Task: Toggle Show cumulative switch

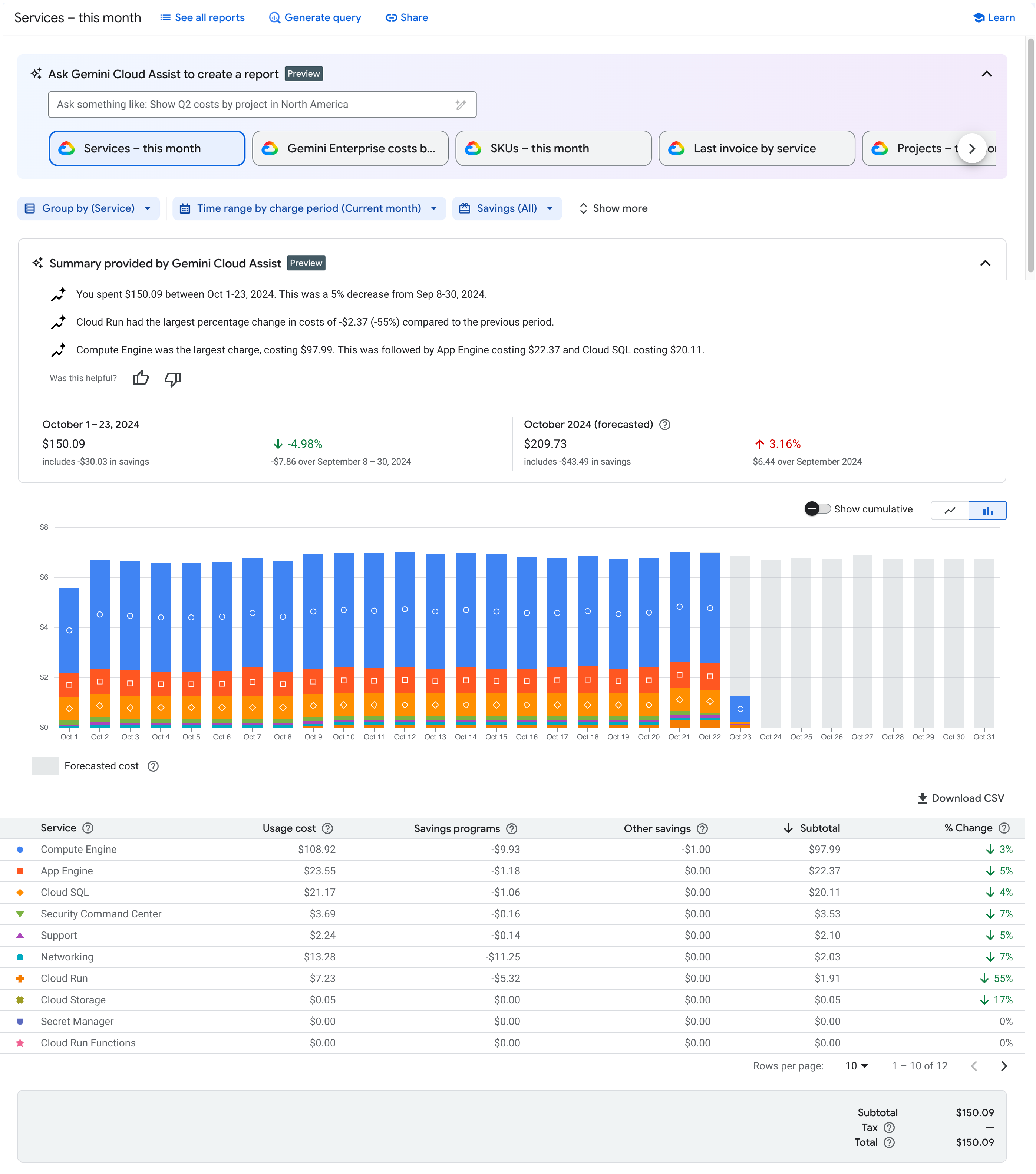Action: tap(818, 509)
